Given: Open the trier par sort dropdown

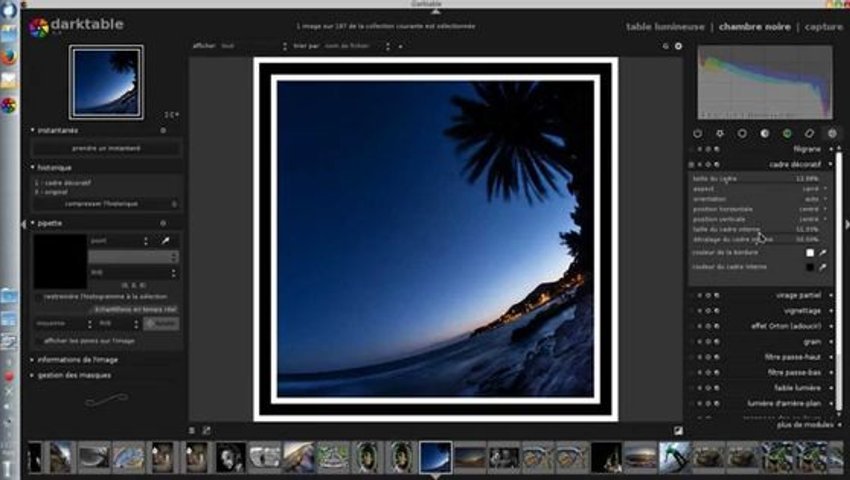Looking at the screenshot, I should 356,47.
